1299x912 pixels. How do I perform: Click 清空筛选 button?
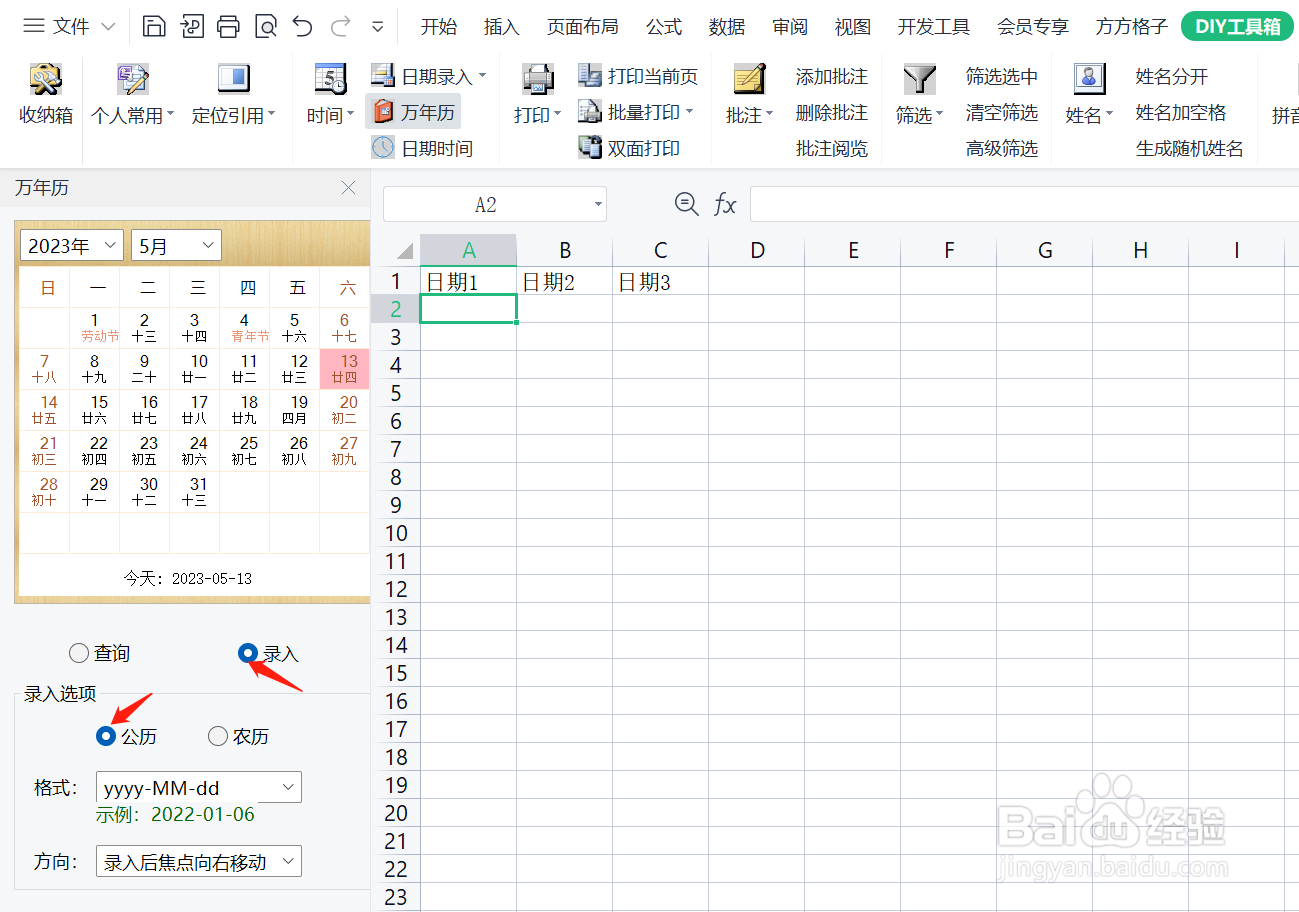(1001, 112)
